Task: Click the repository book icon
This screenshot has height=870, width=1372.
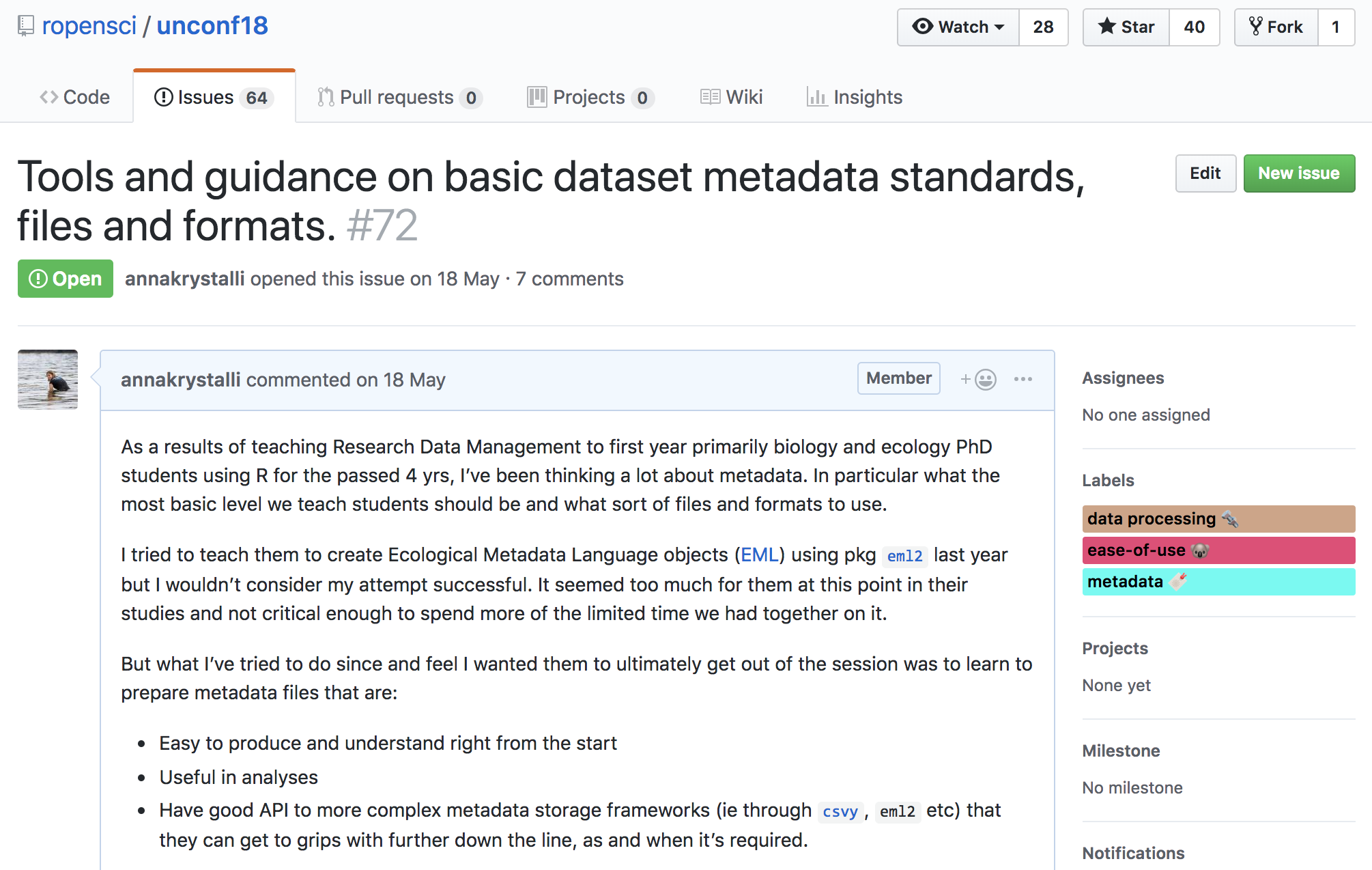Action: click(26, 26)
